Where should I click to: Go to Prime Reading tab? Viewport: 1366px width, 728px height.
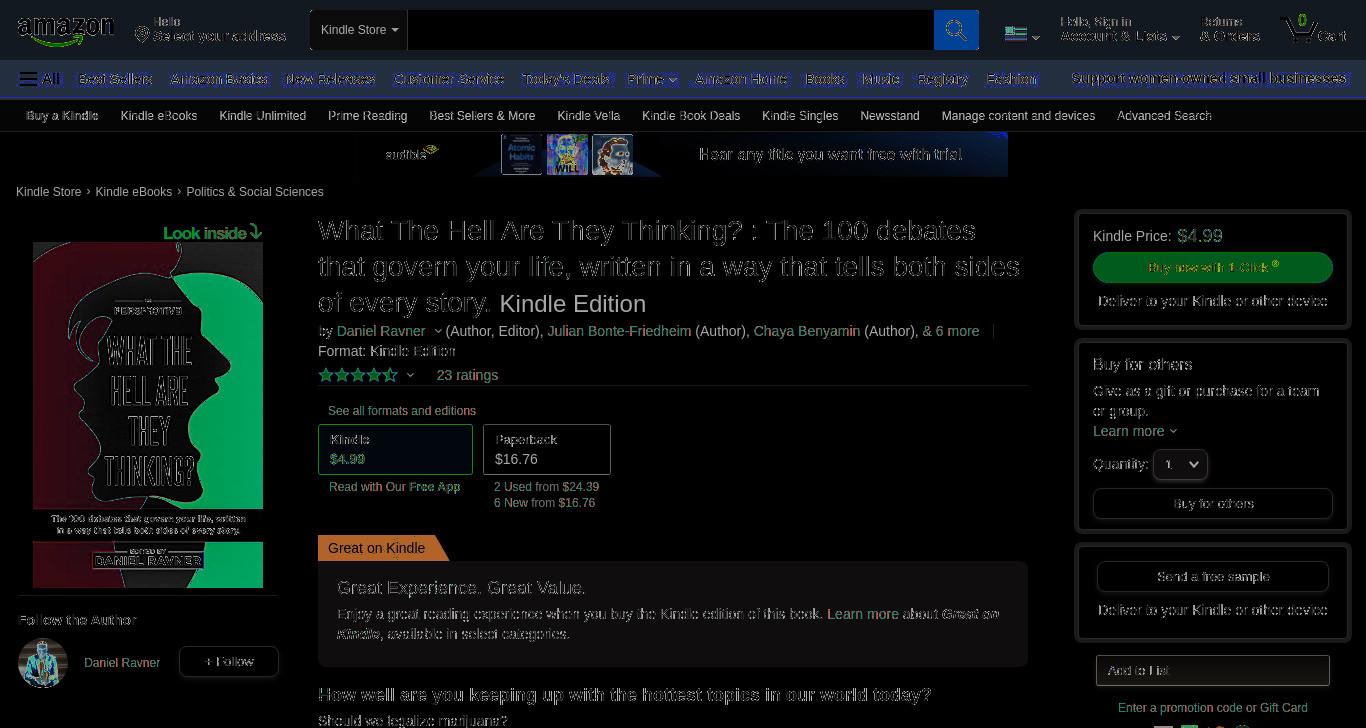click(367, 116)
